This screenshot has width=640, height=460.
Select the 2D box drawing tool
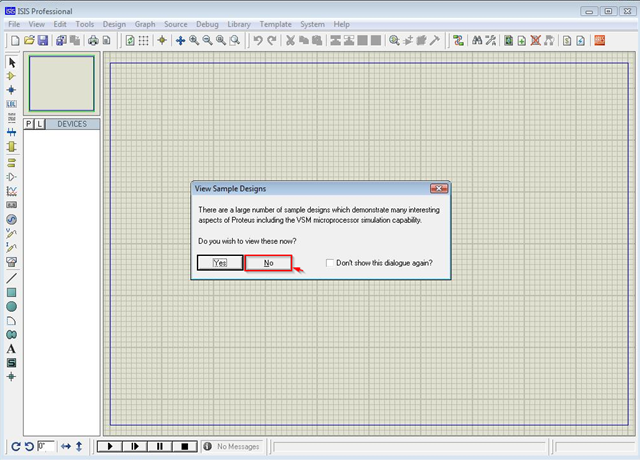click(11, 292)
